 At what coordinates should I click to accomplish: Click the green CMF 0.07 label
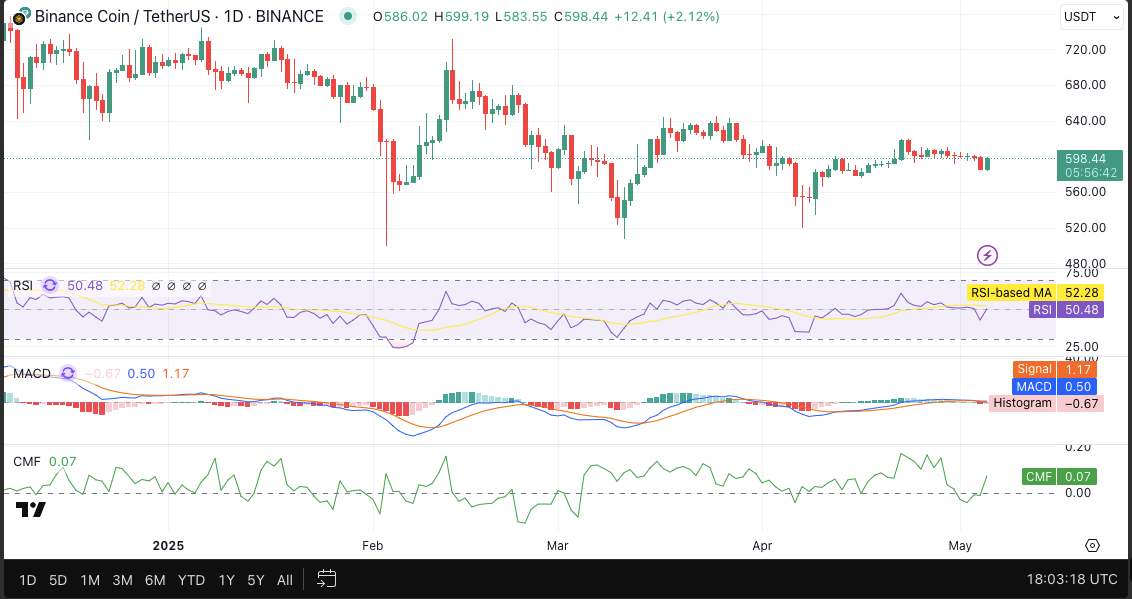[1059, 476]
